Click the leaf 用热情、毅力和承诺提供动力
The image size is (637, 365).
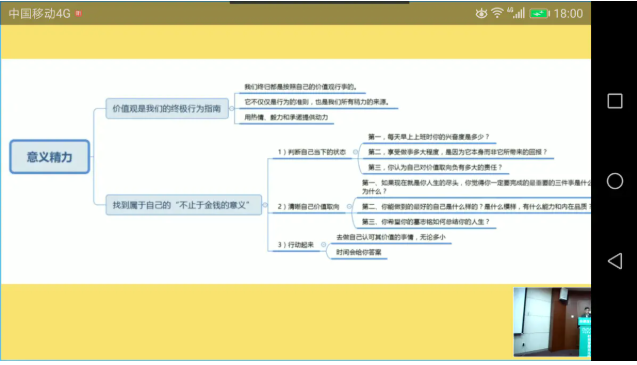(x=286, y=117)
